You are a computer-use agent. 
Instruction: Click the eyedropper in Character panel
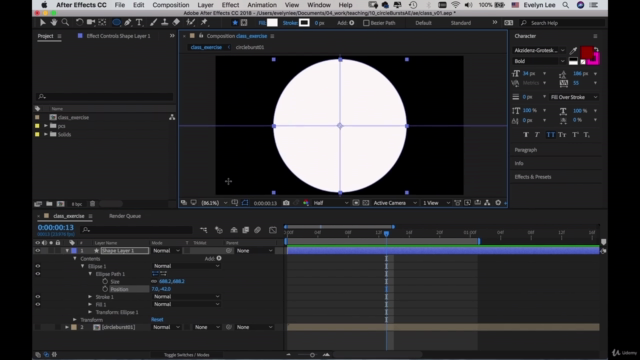click(573, 51)
